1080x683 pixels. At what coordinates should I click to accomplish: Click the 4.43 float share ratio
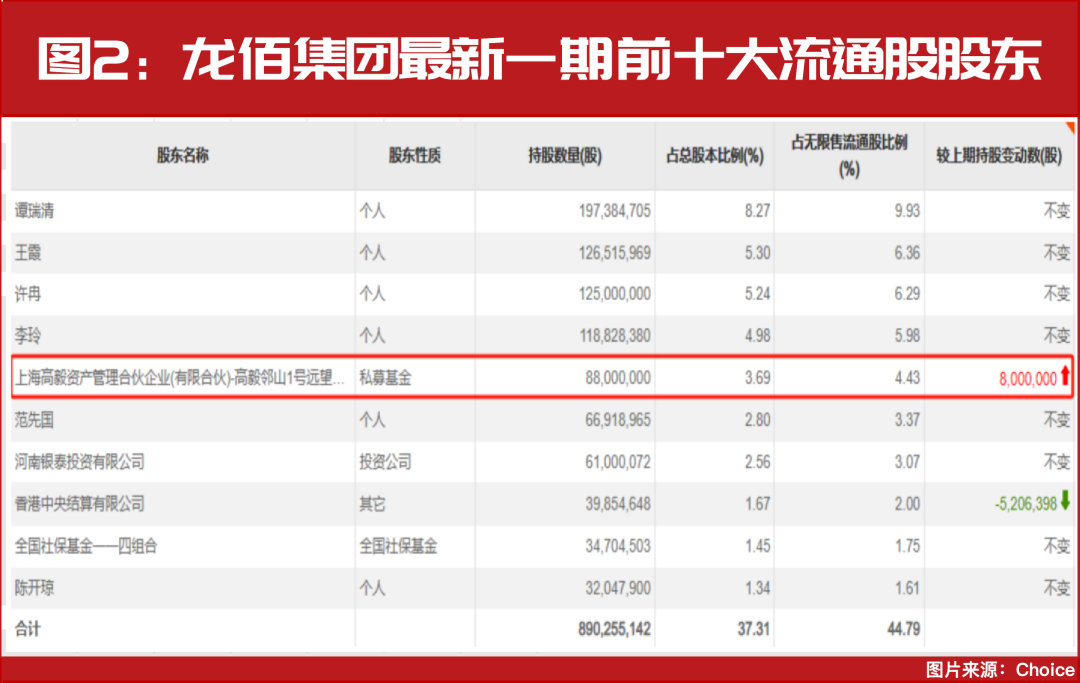907,377
